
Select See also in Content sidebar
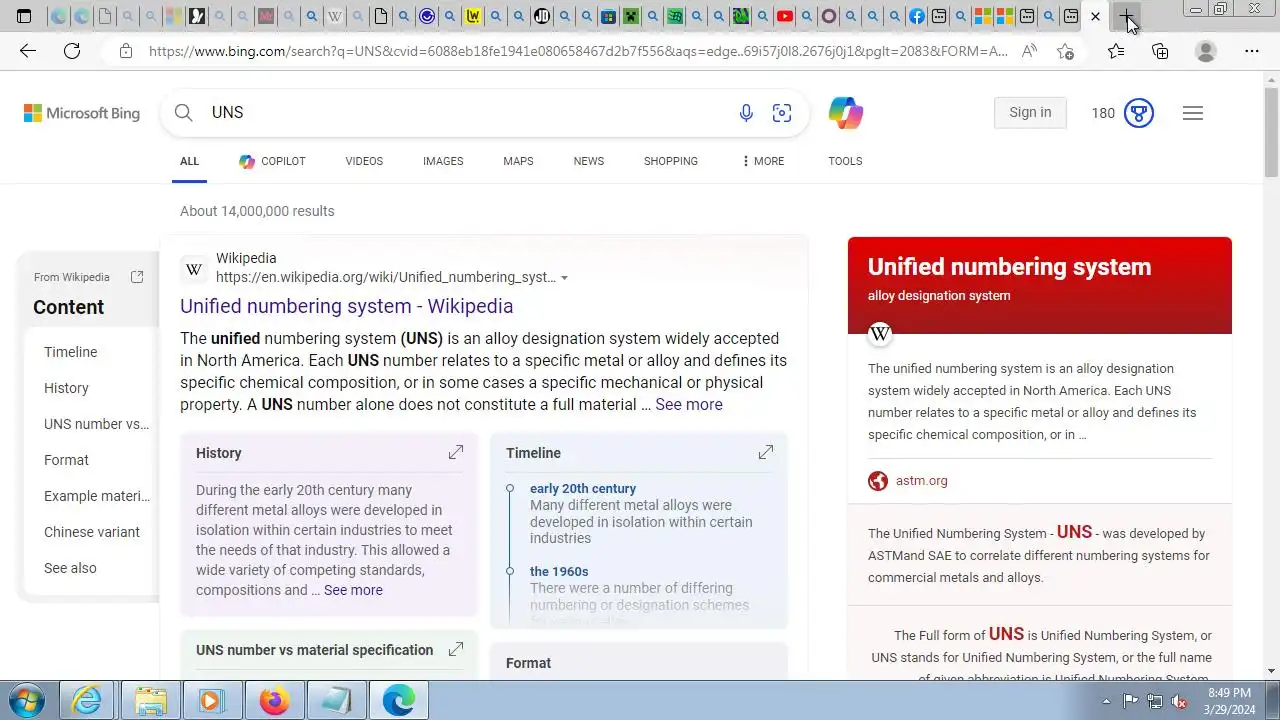pos(70,568)
